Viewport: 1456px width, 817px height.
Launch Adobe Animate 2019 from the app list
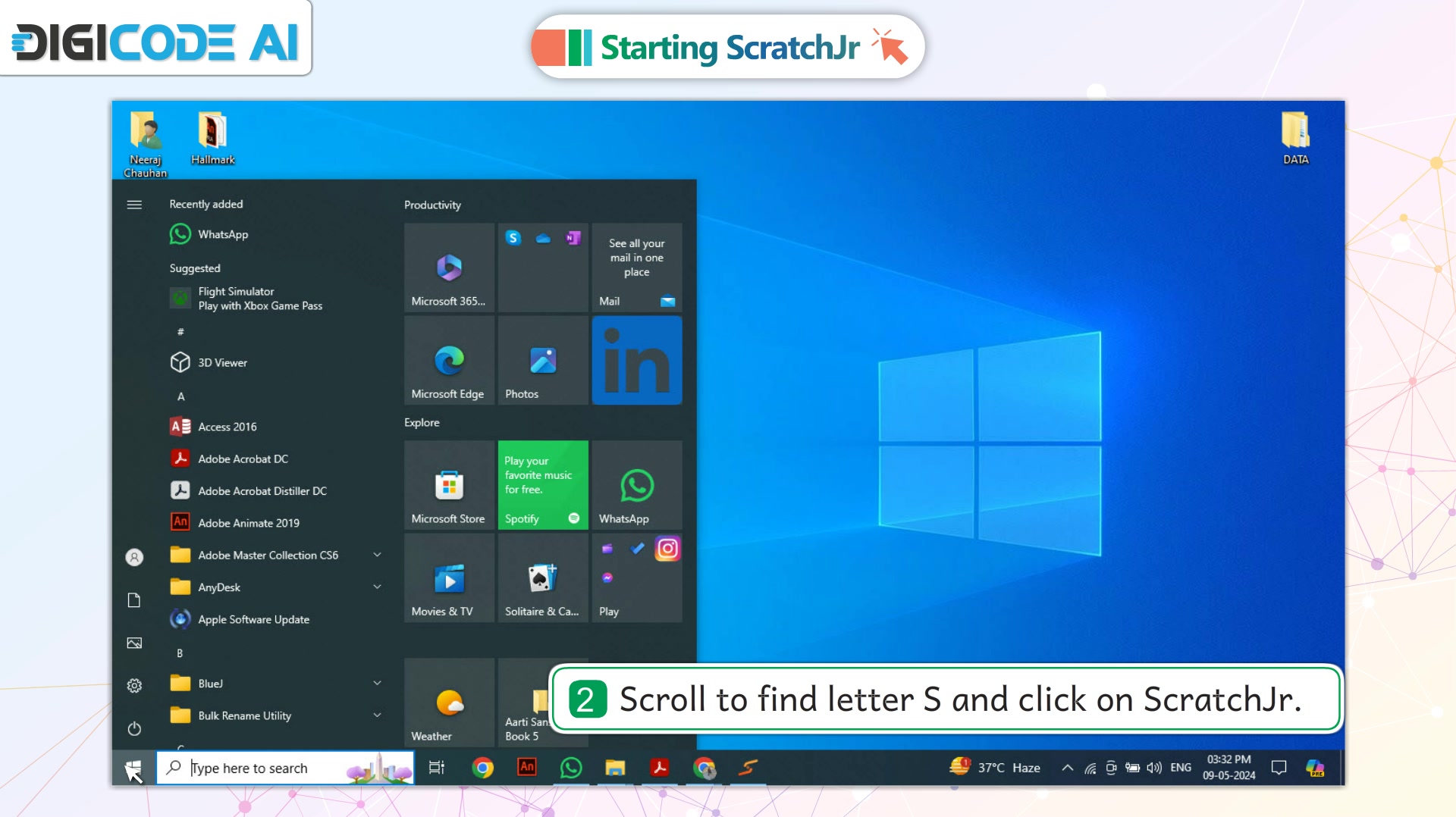click(x=234, y=523)
